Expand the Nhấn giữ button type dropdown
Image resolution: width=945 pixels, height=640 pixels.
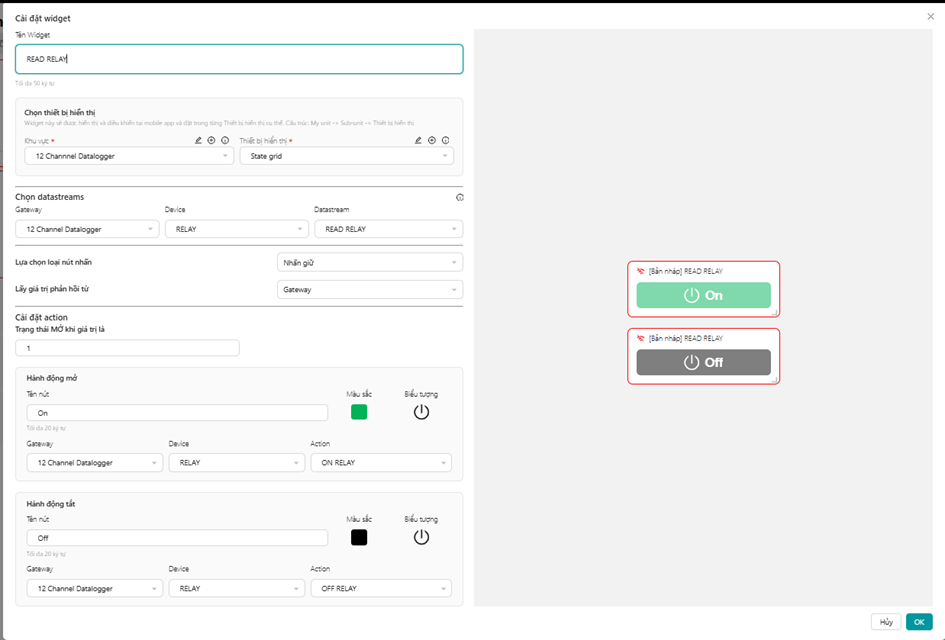click(370, 263)
